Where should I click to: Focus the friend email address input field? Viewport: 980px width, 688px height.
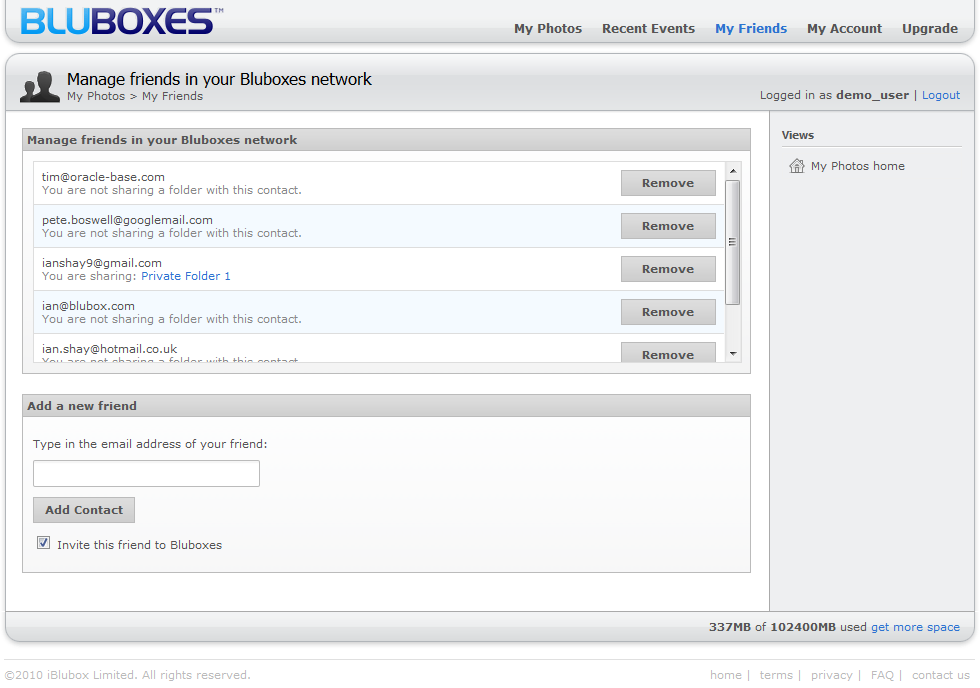[146, 474]
